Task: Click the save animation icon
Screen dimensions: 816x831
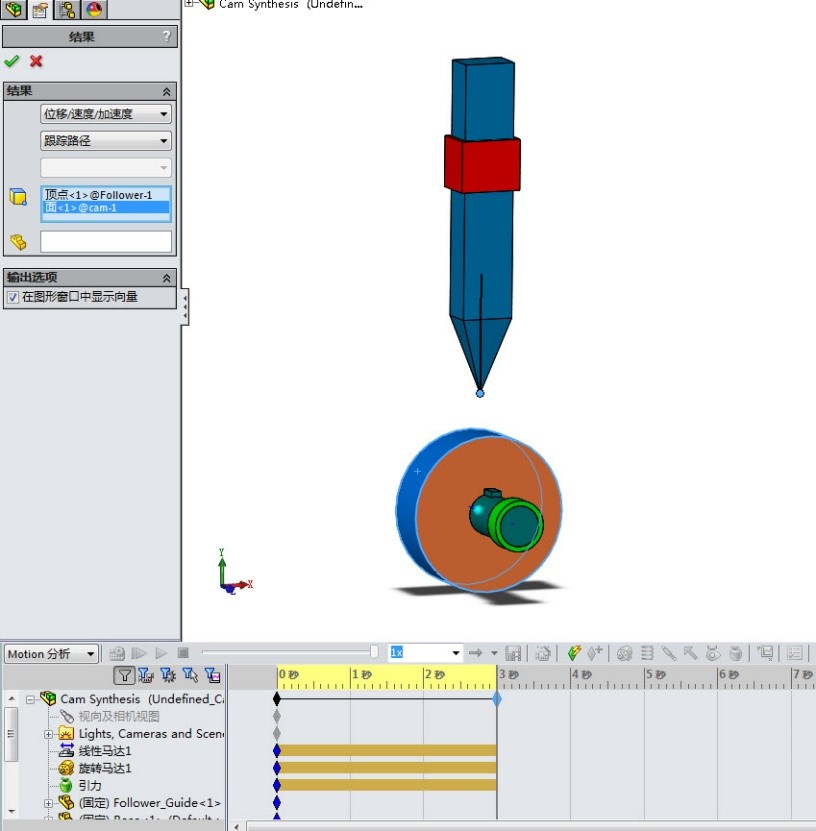Action: [x=513, y=653]
